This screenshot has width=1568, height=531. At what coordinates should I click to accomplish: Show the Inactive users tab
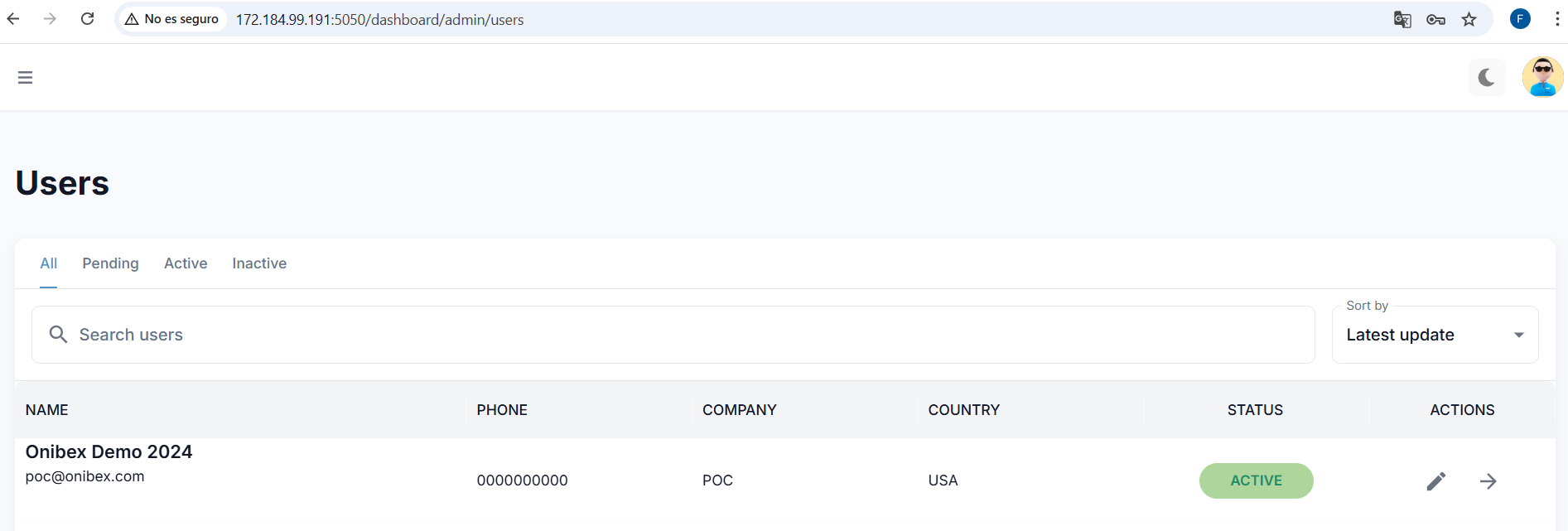259,263
